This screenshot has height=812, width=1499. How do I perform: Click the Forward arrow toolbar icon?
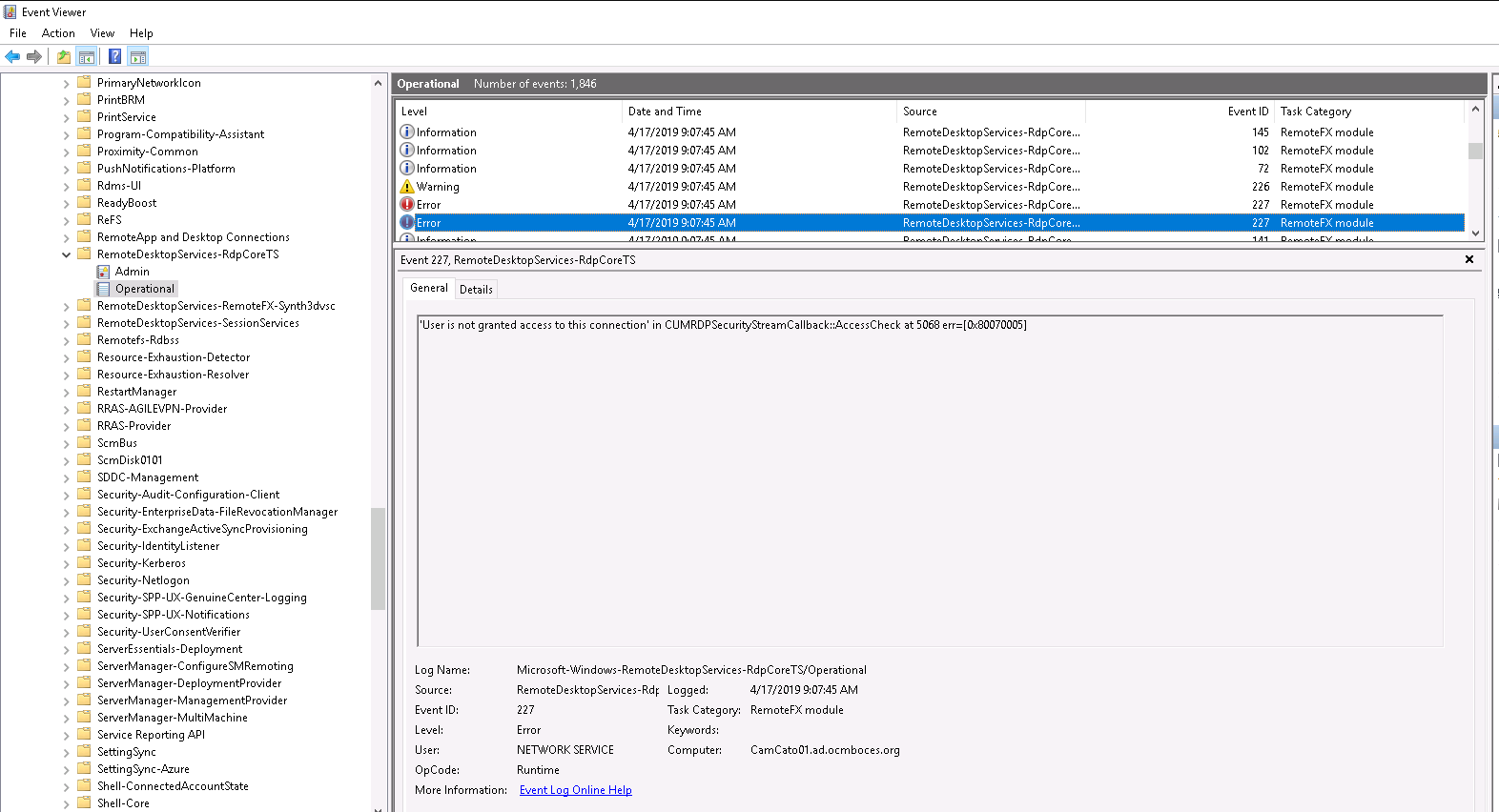34,57
